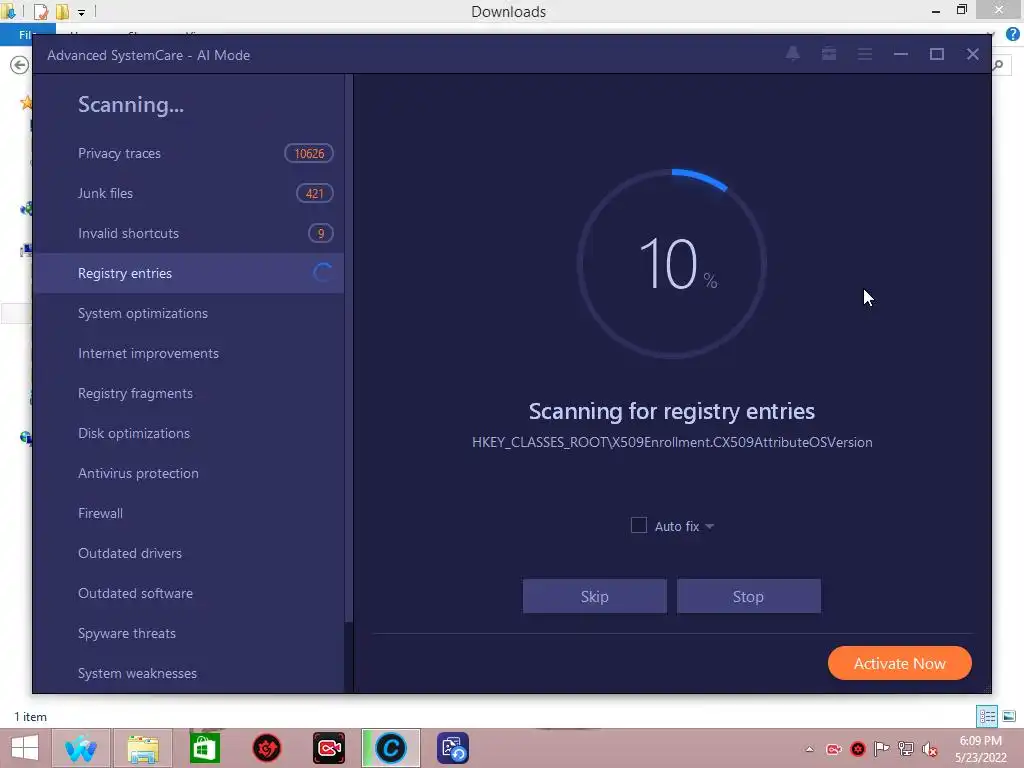Image resolution: width=1024 pixels, height=768 pixels.
Task: Select Outdated drivers item
Action: pos(188,553)
